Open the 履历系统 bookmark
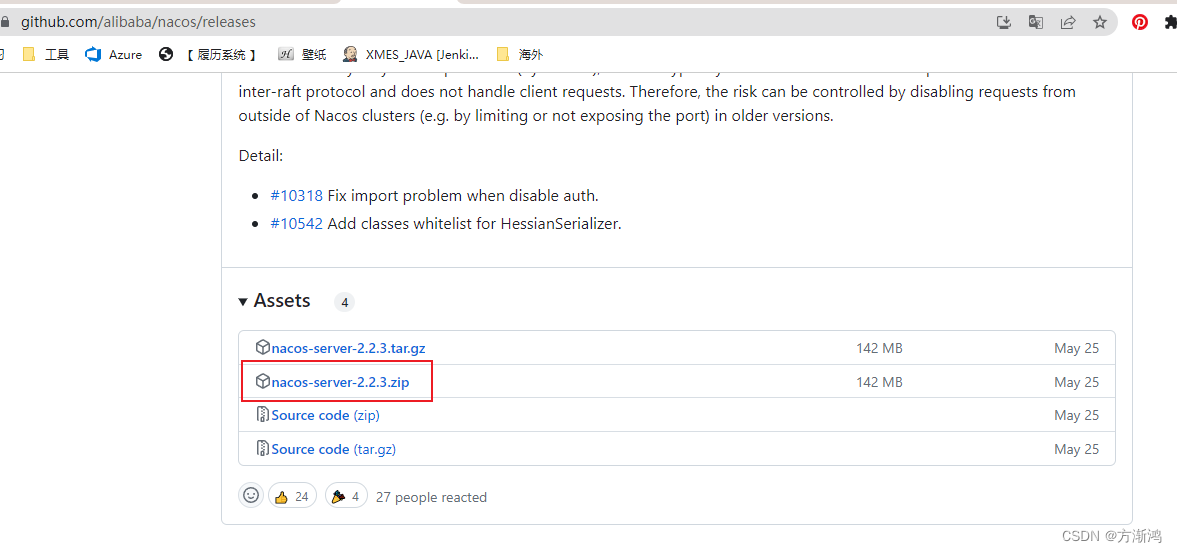 (x=208, y=54)
